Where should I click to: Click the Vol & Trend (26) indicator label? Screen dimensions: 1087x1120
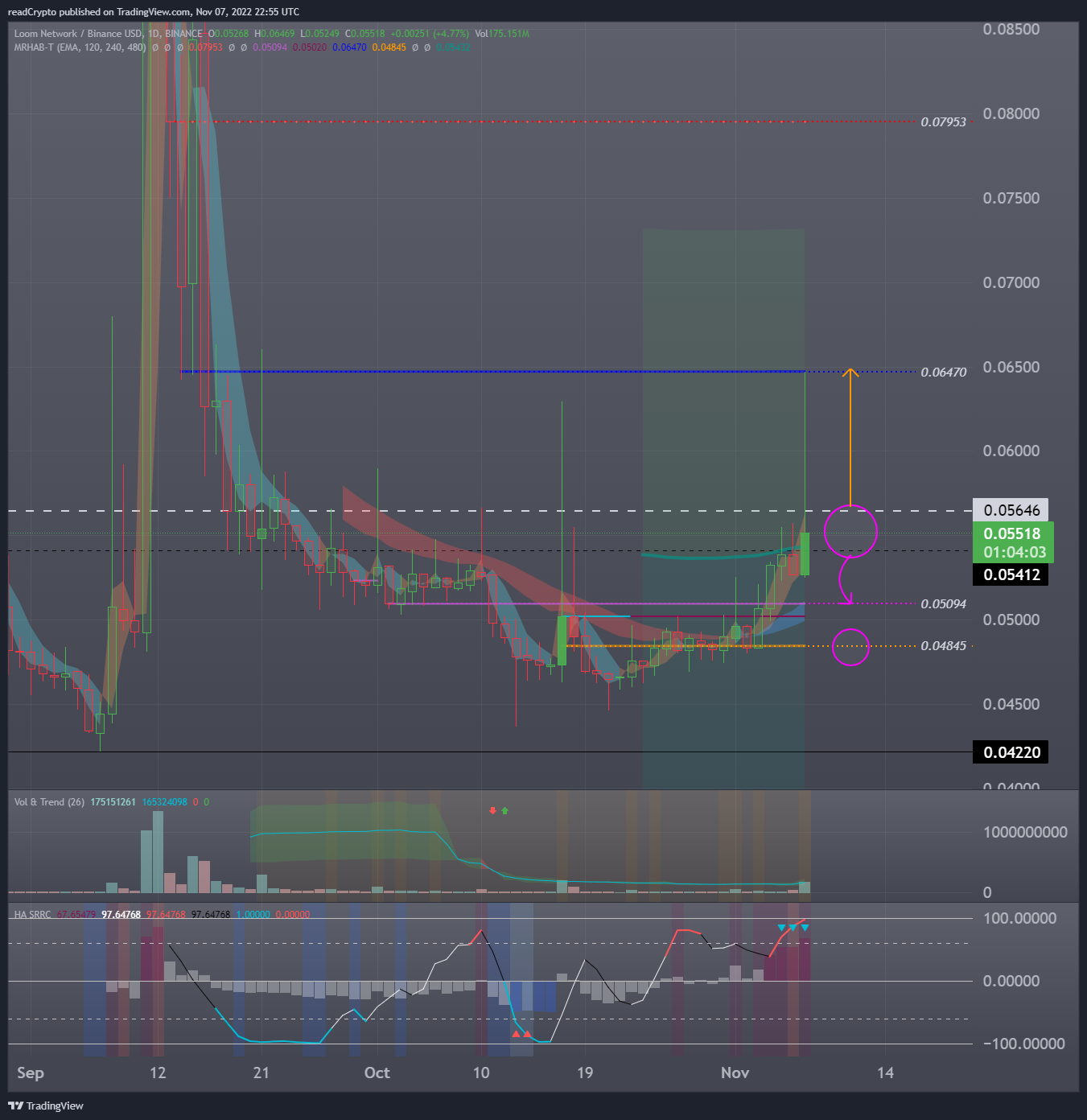click(49, 802)
